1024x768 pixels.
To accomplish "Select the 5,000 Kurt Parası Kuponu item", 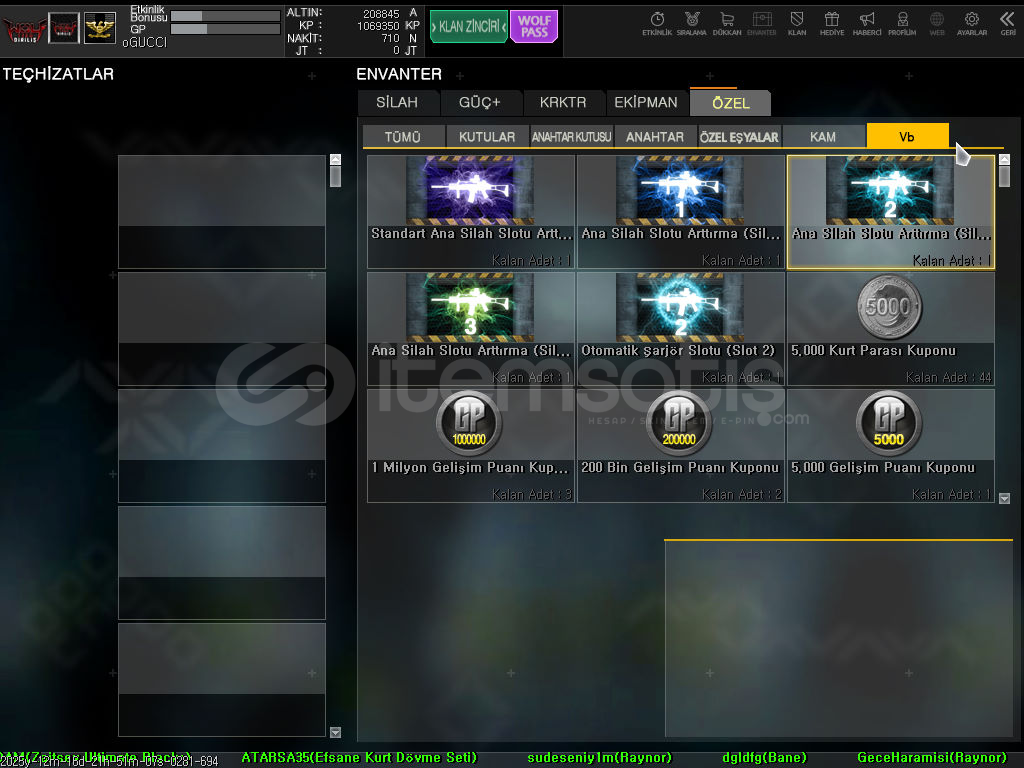I will pyautogui.click(x=890, y=328).
